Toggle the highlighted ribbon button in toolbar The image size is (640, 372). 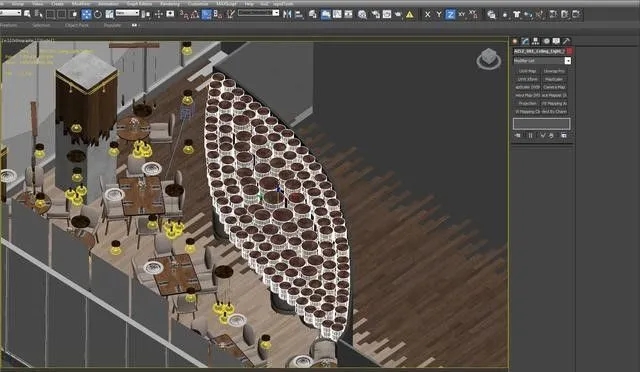[x=325, y=15]
